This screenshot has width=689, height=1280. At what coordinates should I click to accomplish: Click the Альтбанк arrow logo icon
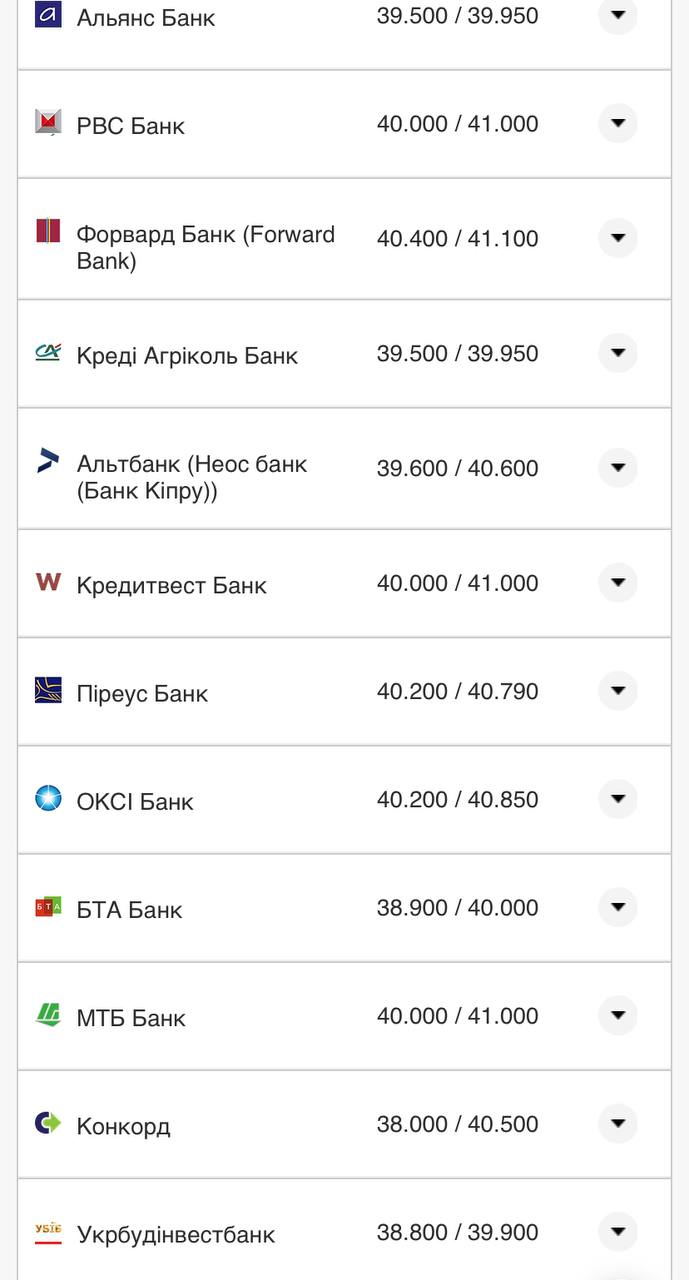pos(48,461)
